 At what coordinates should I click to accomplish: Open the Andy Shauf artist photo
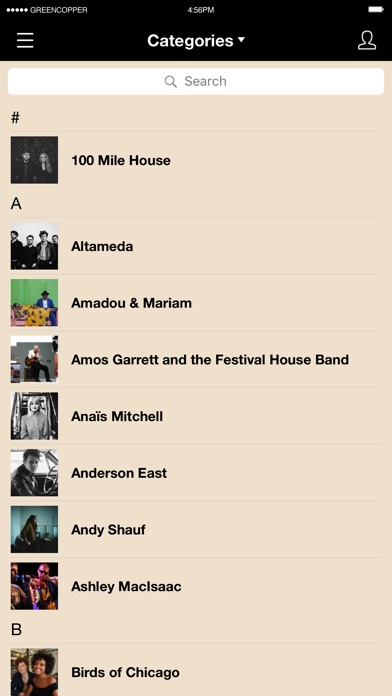(x=34, y=529)
